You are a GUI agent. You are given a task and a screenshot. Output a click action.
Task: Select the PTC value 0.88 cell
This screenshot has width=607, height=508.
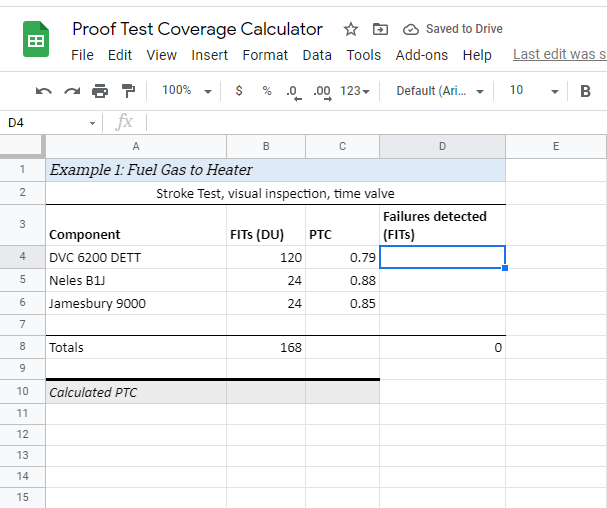point(342,280)
